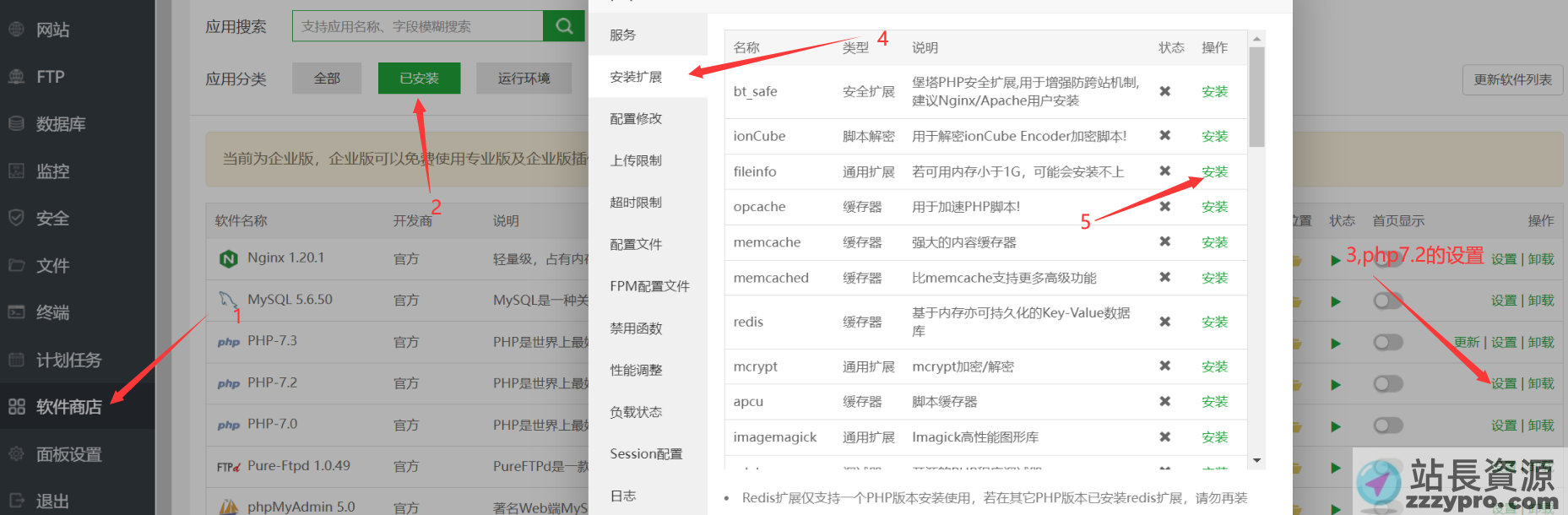Click the PHP-7.0 row status play icon
The height and width of the screenshot is (515, 1568).
[x=1336, y=426]
